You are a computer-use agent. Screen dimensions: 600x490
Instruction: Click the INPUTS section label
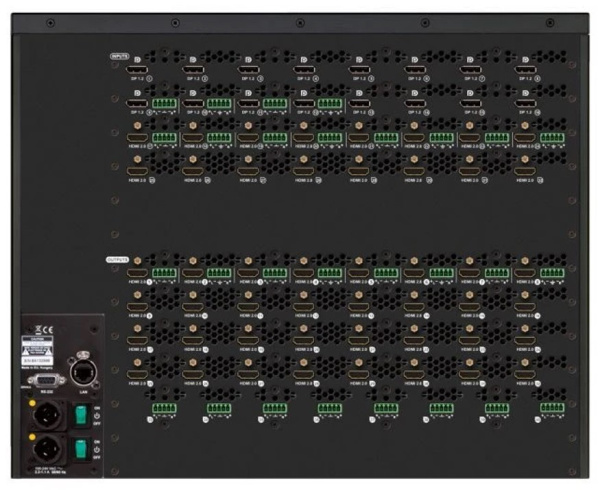pos(119,56)
